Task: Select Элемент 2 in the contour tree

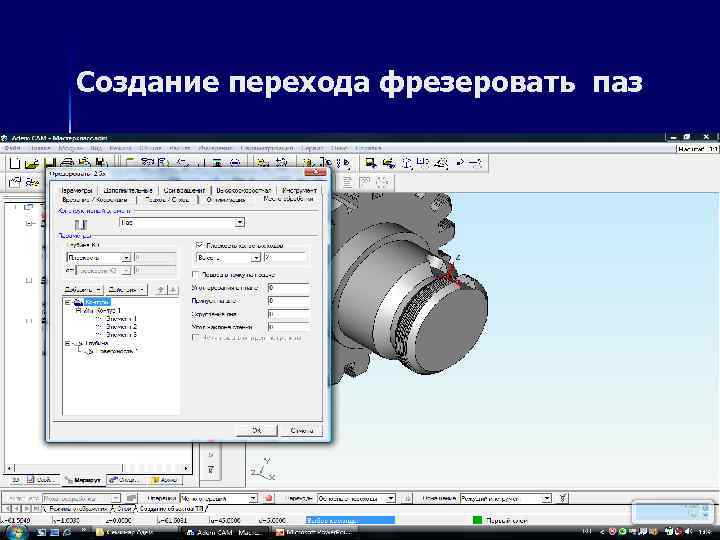Action: (x=121, y=327)
